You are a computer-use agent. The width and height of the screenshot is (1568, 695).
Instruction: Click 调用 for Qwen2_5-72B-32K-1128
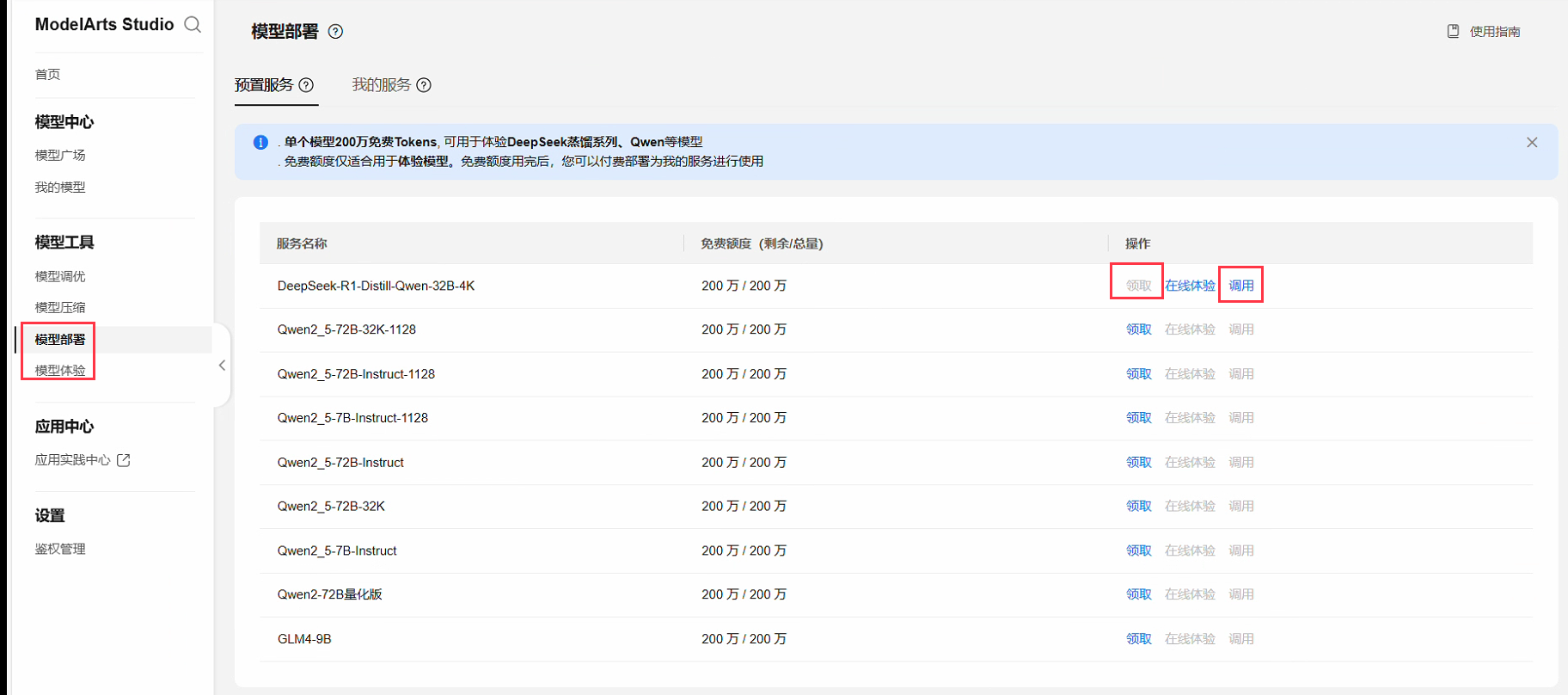1241,329
